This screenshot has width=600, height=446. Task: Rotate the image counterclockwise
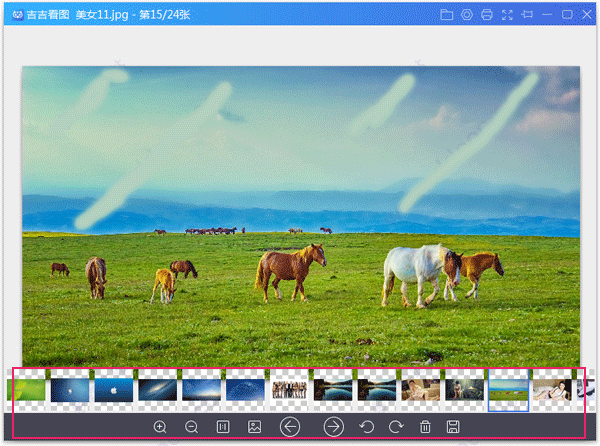click(x=367, y=426)
